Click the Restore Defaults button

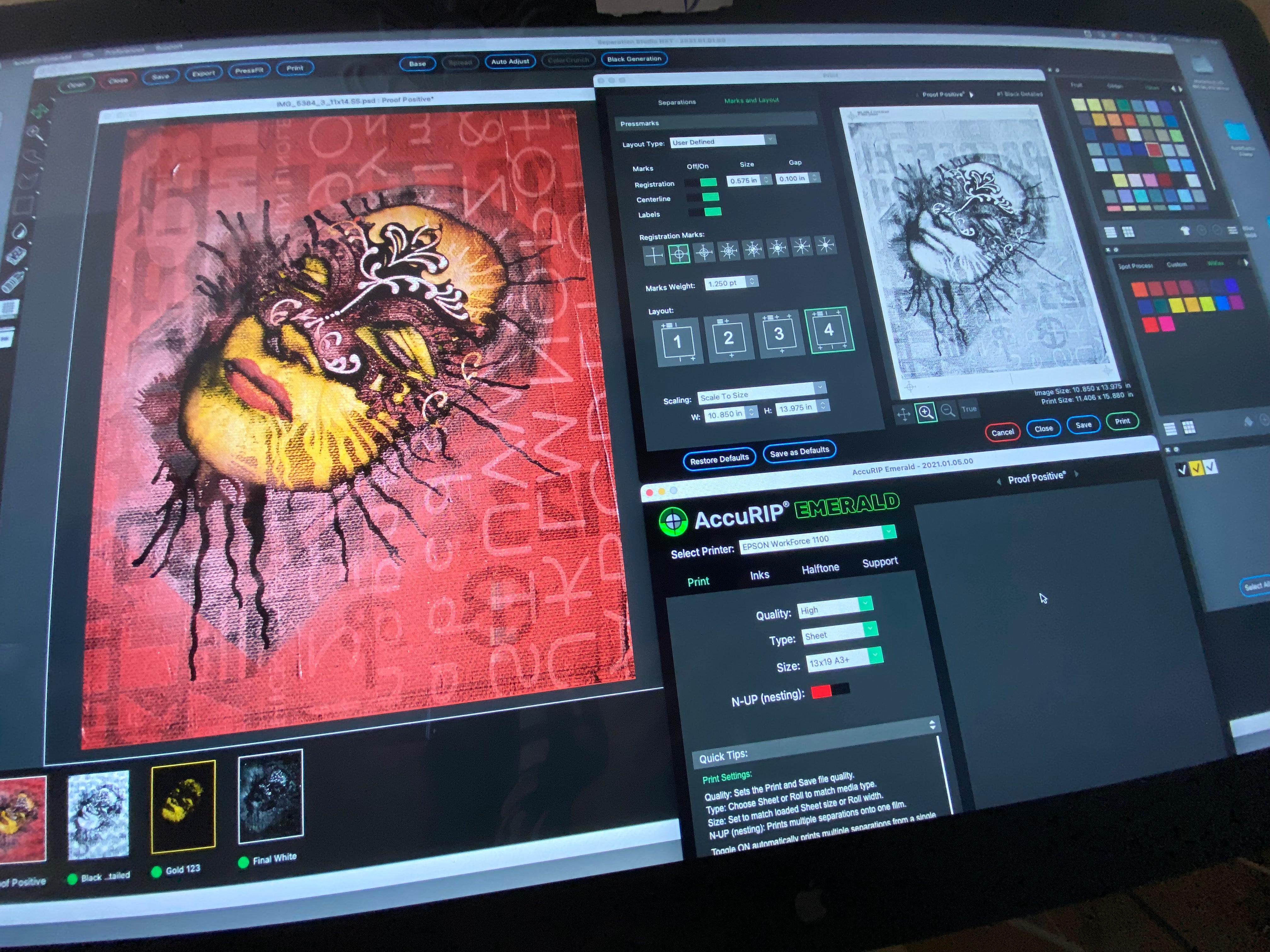coord(719,459)
